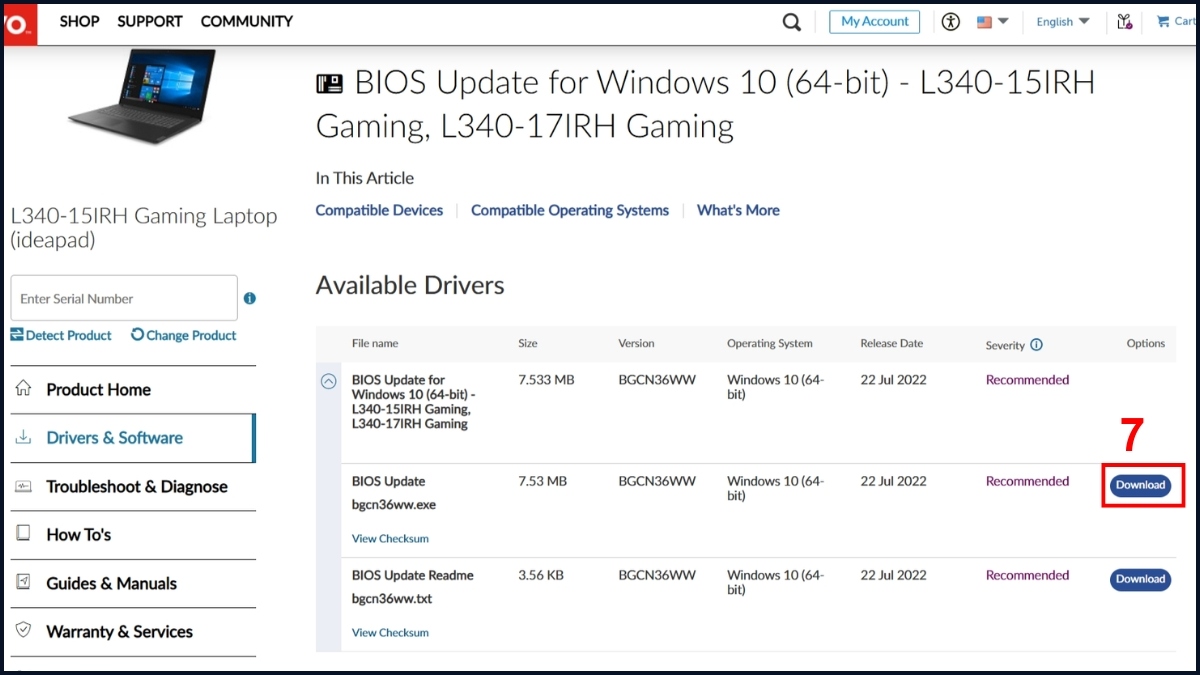This screenshot has height=675, width=1200.
Task: Click the Detect Product link
Action: tap(61, 335)
